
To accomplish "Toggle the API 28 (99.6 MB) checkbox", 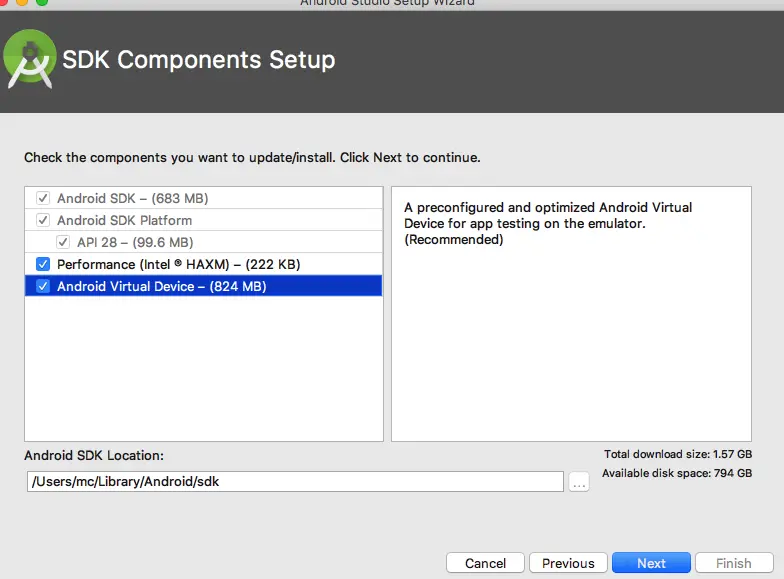I will pyautogui.click(x=63, y=242).
